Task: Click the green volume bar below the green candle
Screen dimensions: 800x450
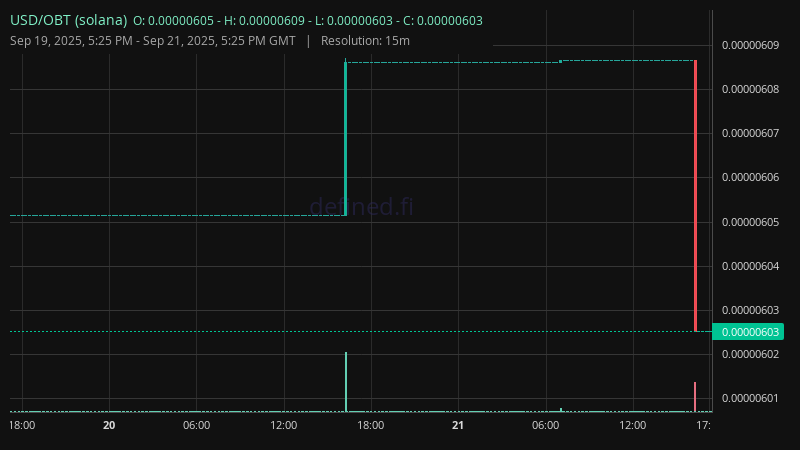Action: pyautogui.click(x=346, y=382)
